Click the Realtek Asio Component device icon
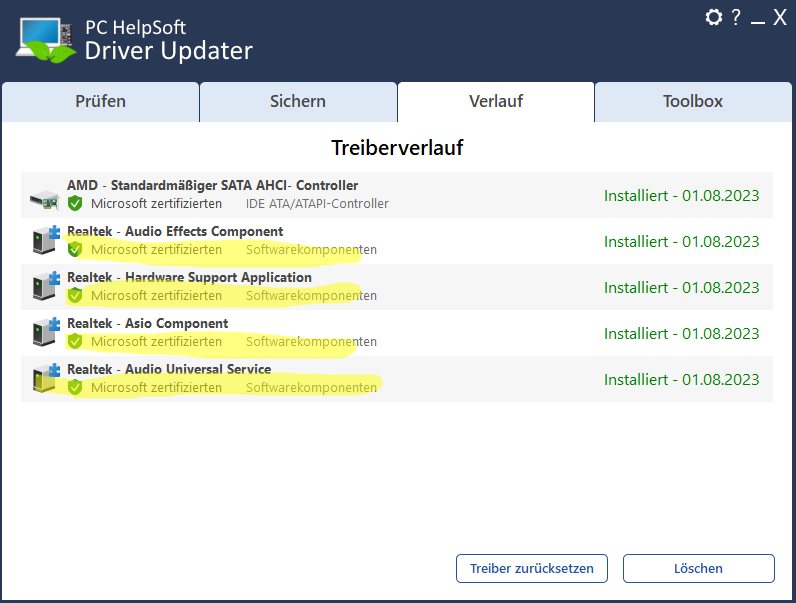The image size is (796, 603). tap(46, 332)
